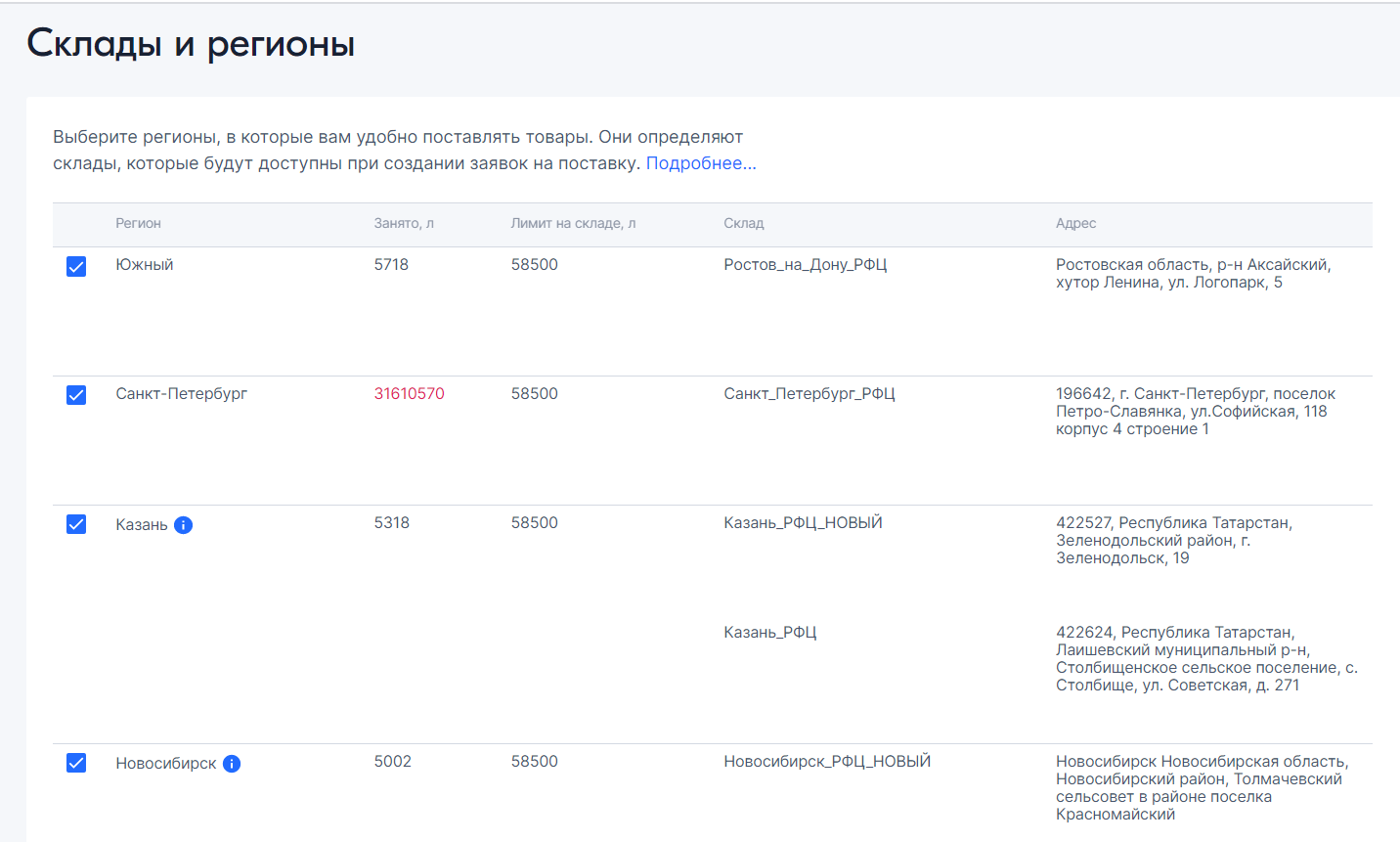
Task: Click the Лимит на складе, л header
Action: click(573, 223)
